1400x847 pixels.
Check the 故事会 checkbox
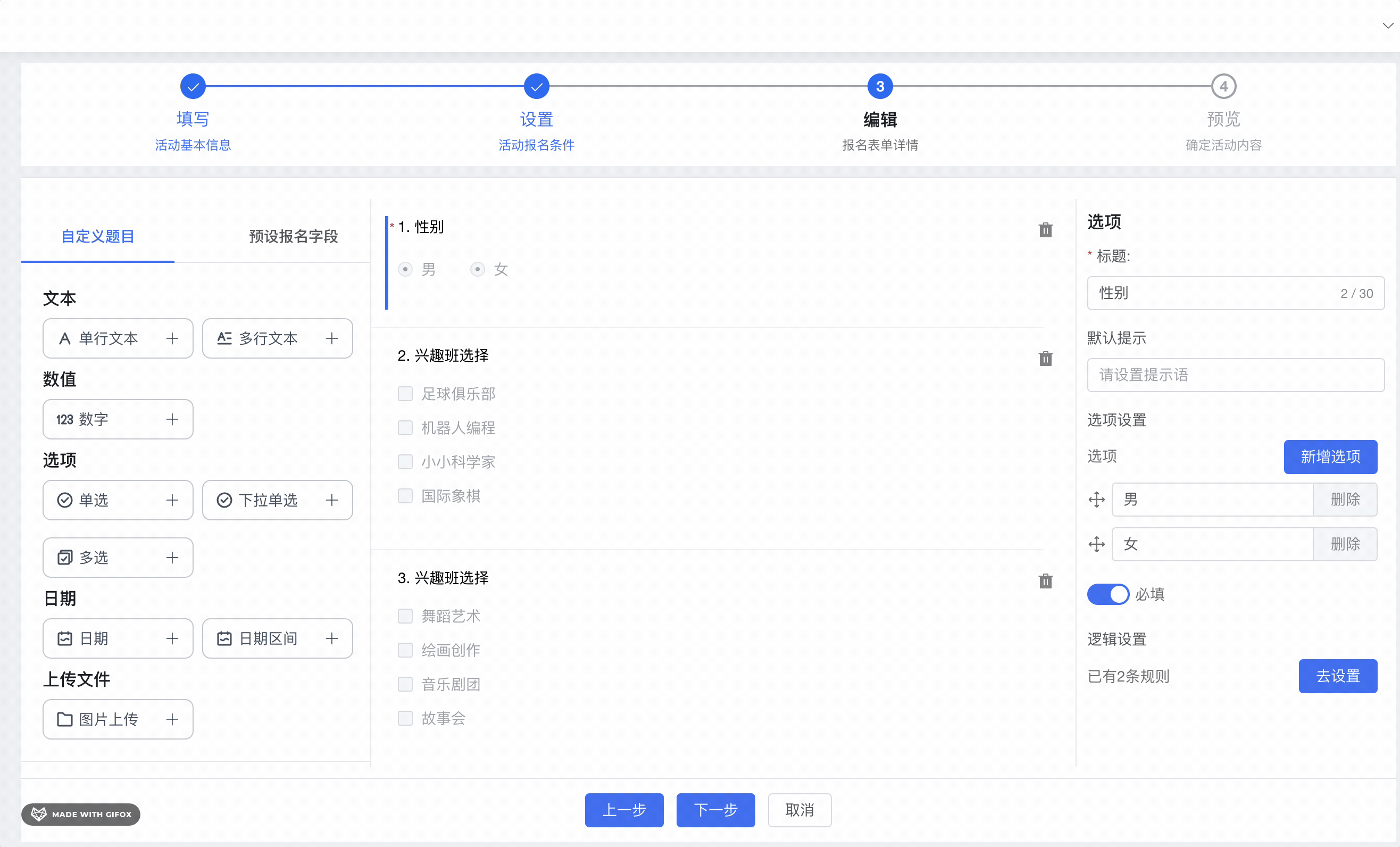[405, 718]
